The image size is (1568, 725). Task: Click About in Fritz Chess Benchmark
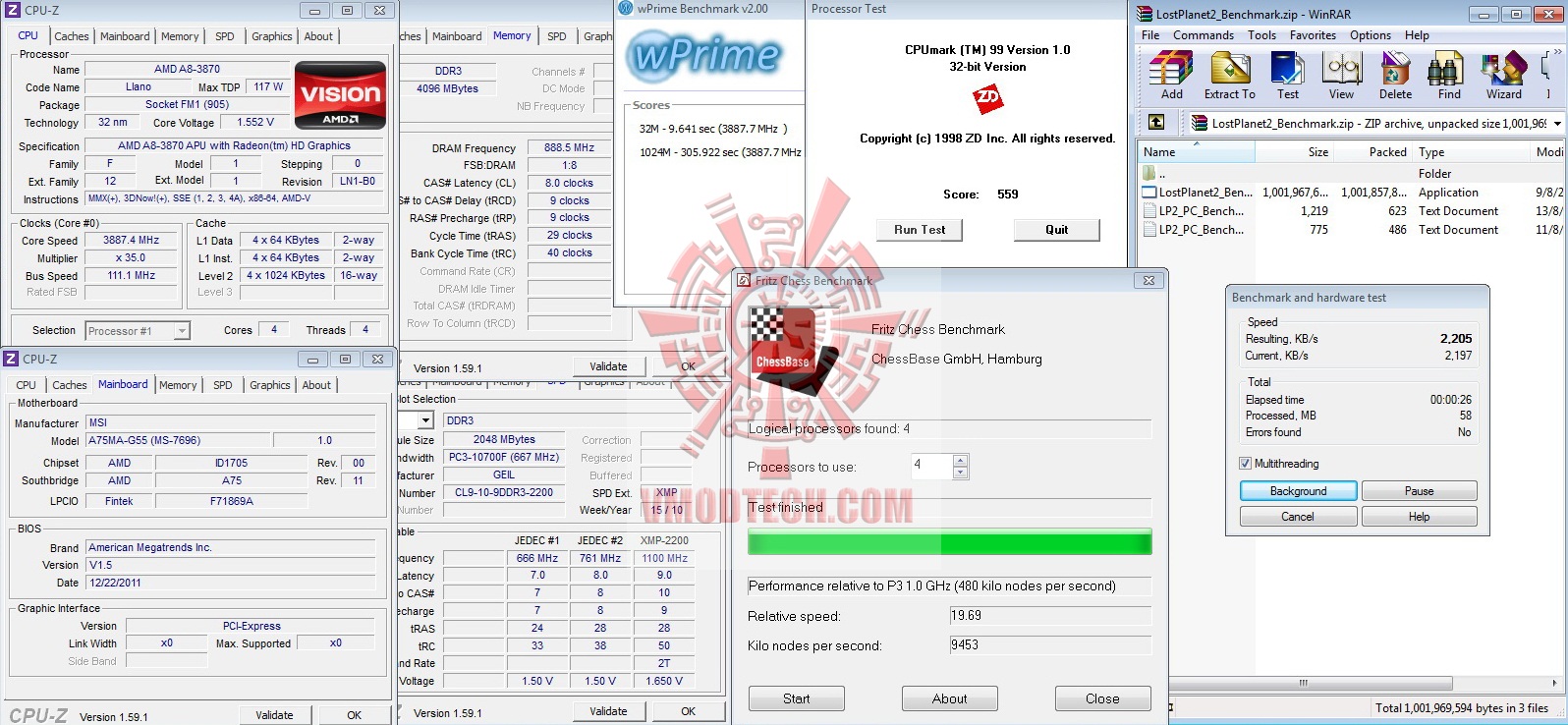(950, 698)
